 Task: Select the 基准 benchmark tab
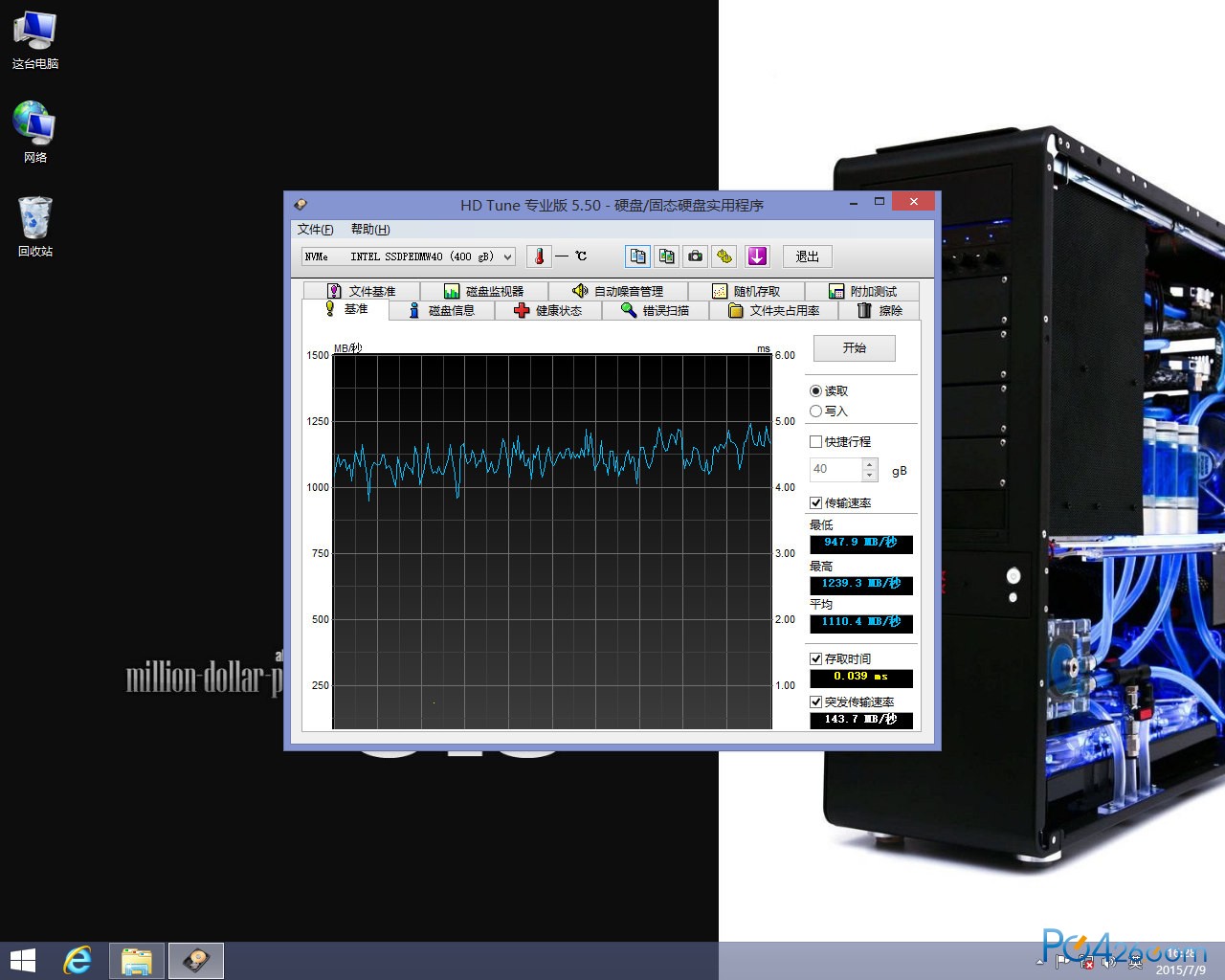point(345,309)
